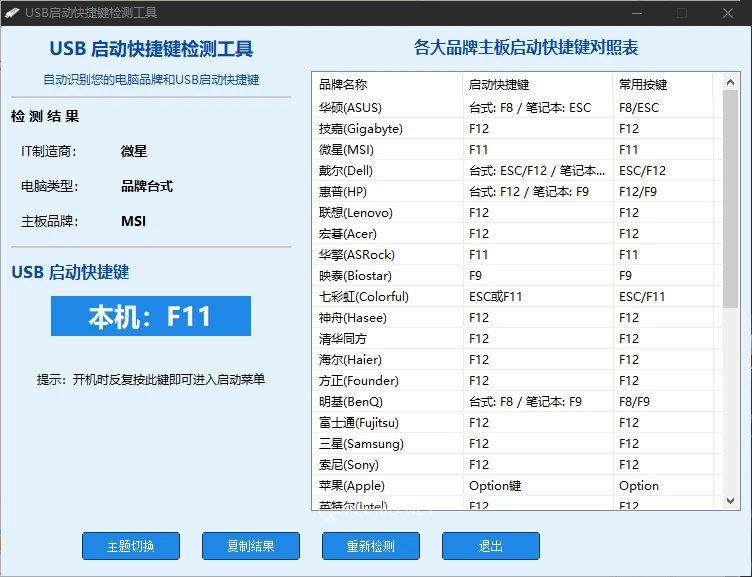Select the 富士通(Fujitsu) row
Screen dimensions: 752x577
pyautogui.click(x=517, y=423)
